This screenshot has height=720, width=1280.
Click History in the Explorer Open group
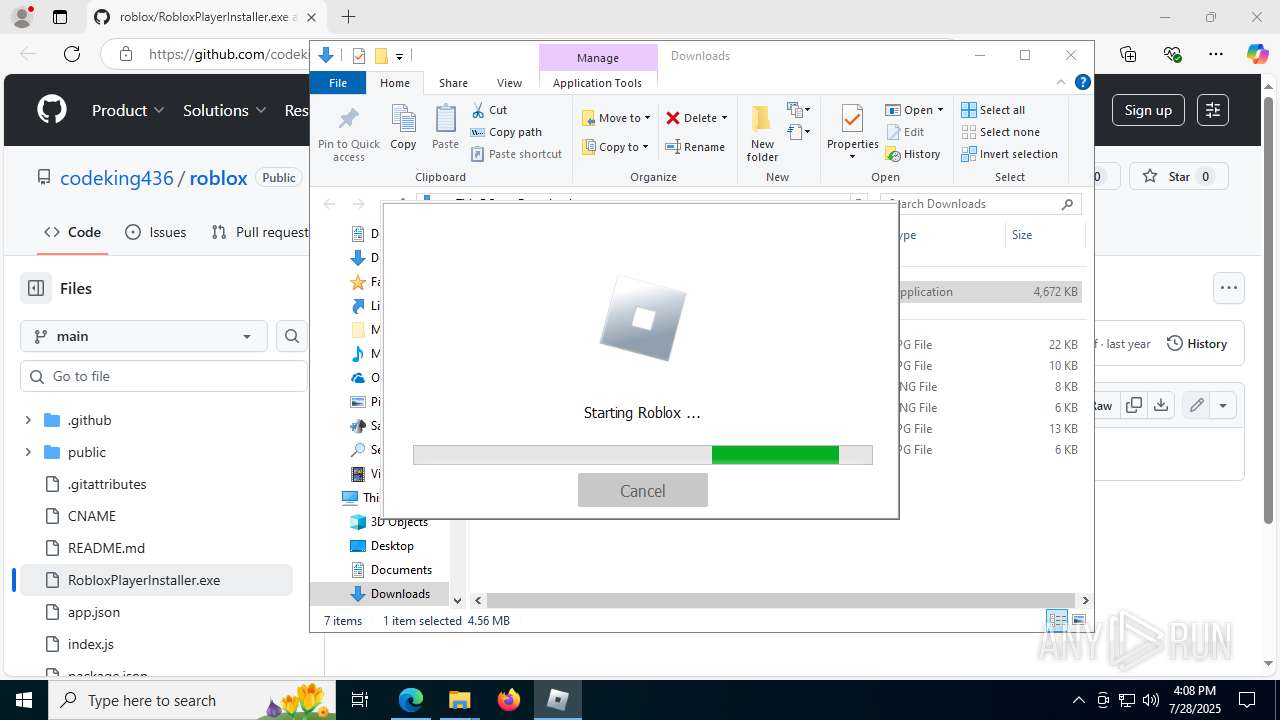[x=913, y=154]
